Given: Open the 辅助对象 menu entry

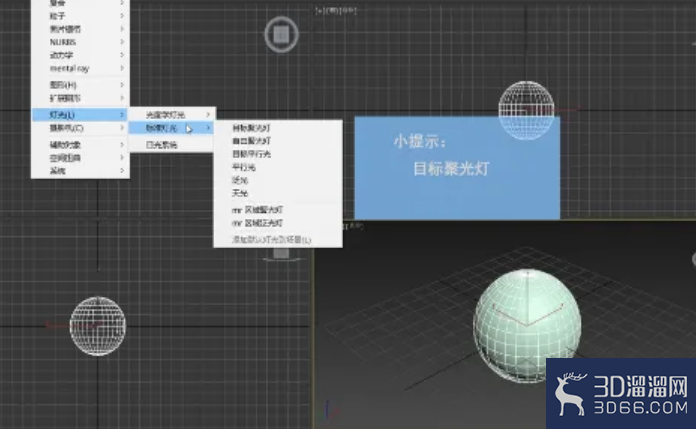Looking at the screenshot, I should click(x=80, y=145).
